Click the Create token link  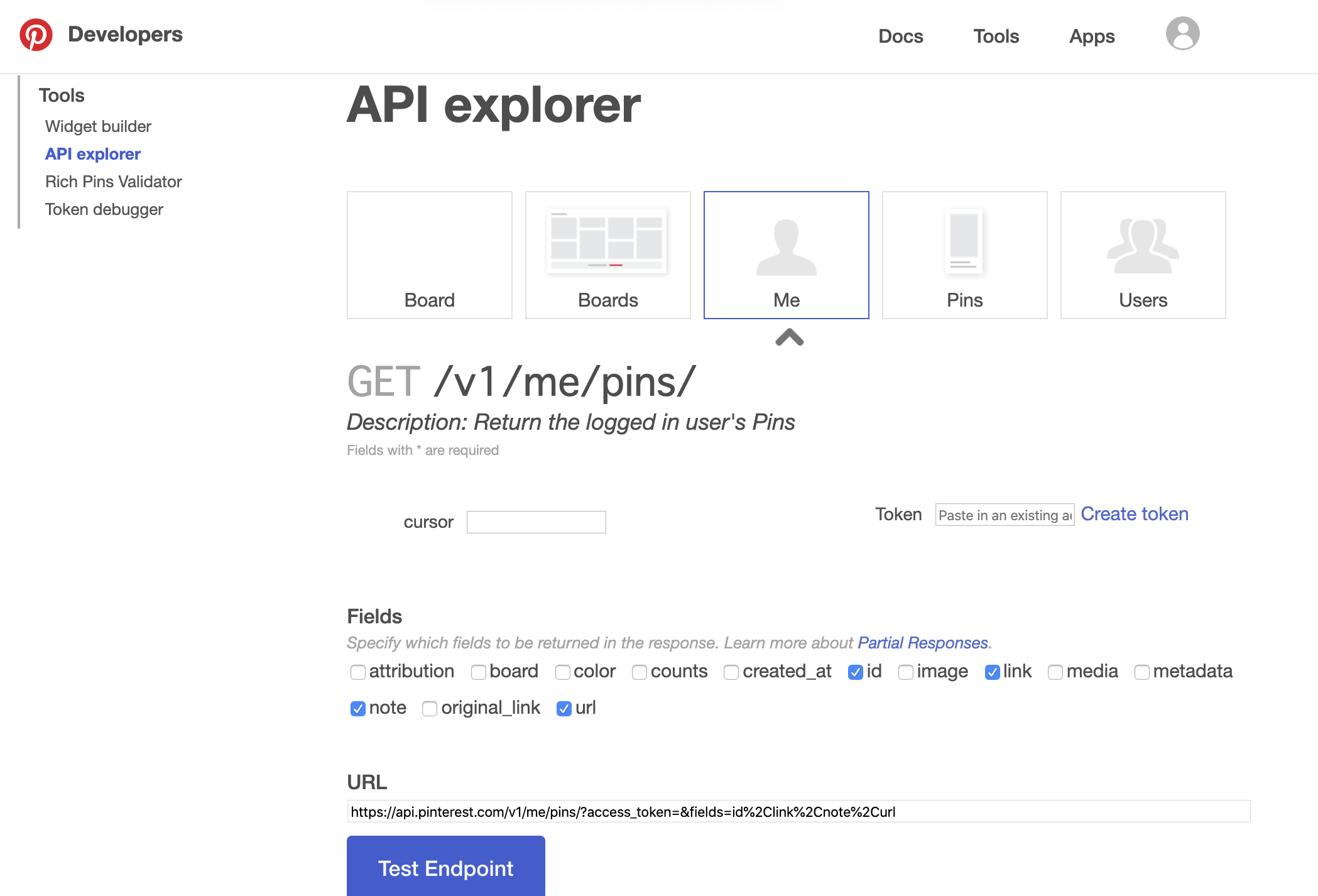click(1135, 514)
